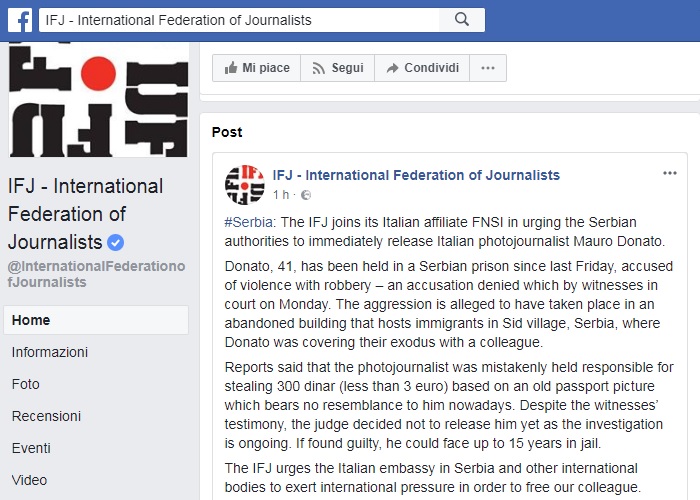The height and width of the screenshot is (500, 700).
Task: Open Foto in the sidebar
Action: (x=25, y=384)
